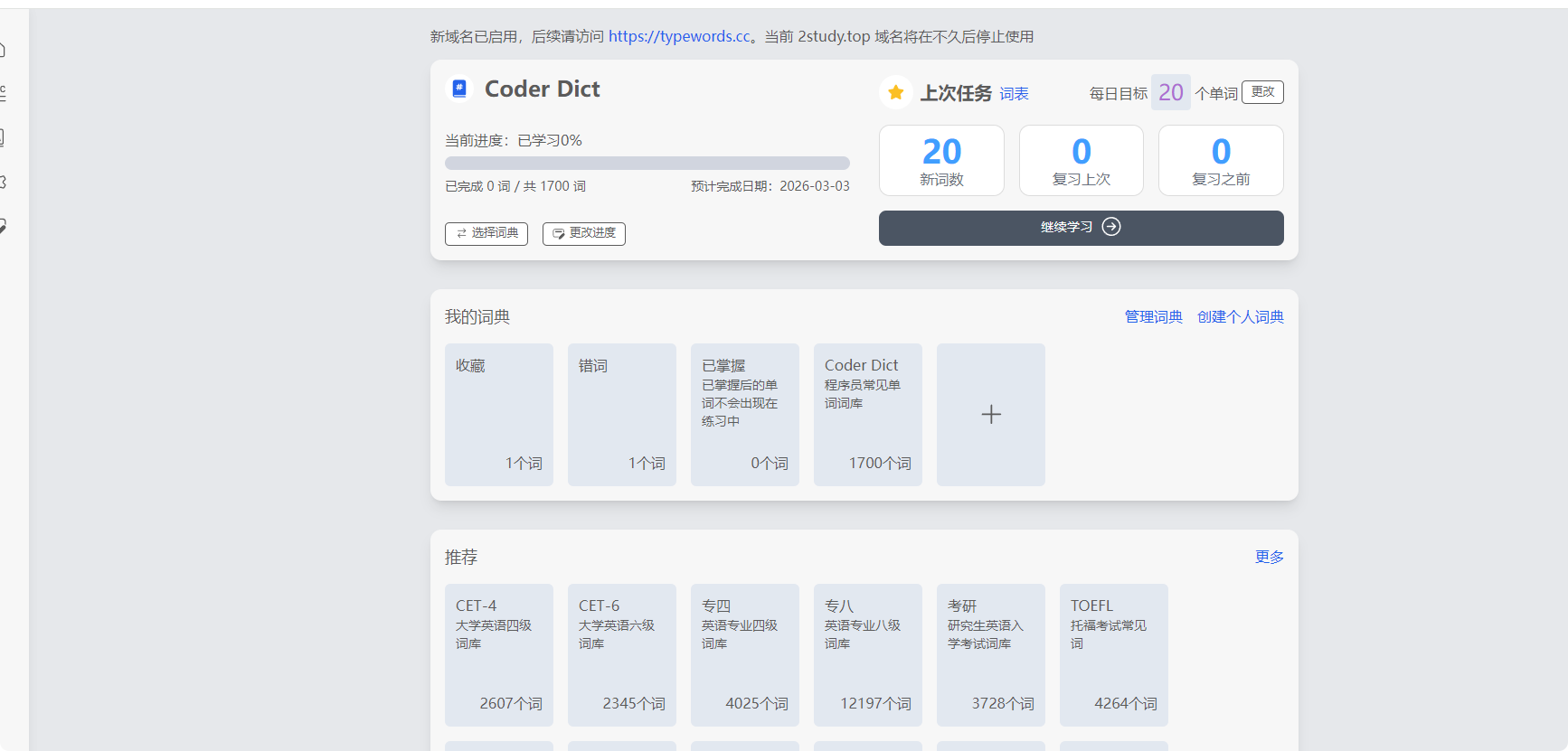Select the TOEFL recommended dictionary
The height and width of the screenshot is (751, 1568).
click(1114, 655)
